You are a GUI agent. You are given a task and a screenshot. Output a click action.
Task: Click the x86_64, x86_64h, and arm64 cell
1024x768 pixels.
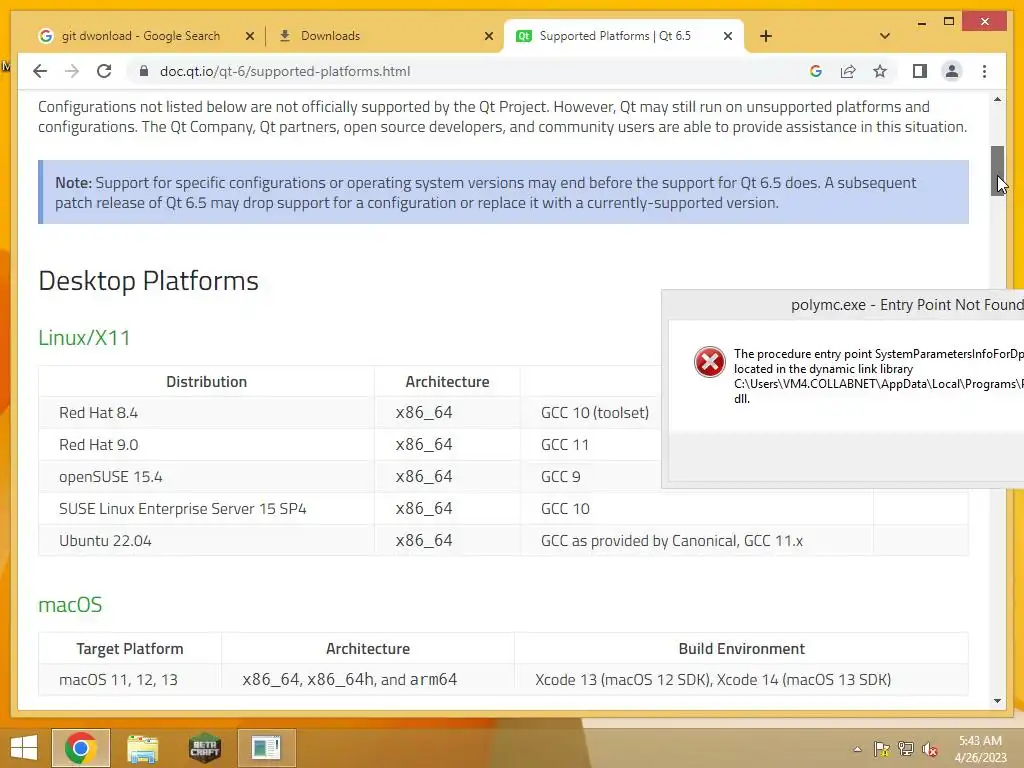coord(368,680)
